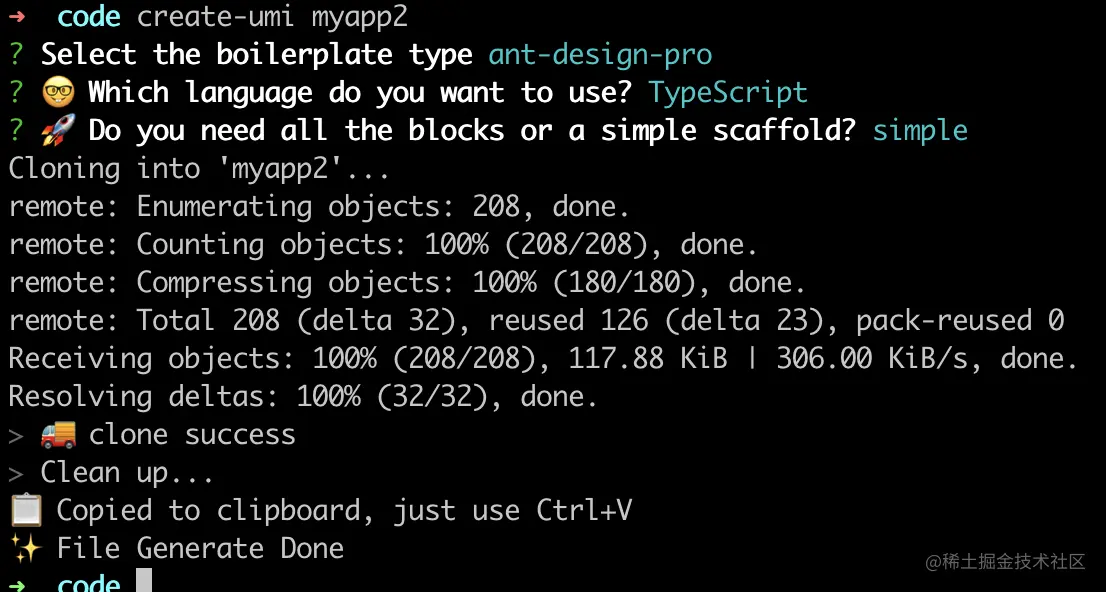The width and height of the screenshot is (1106, 592).
Task: Click the Copied to clipboard message
Action: pyautogui.click(x=344, y=511)
